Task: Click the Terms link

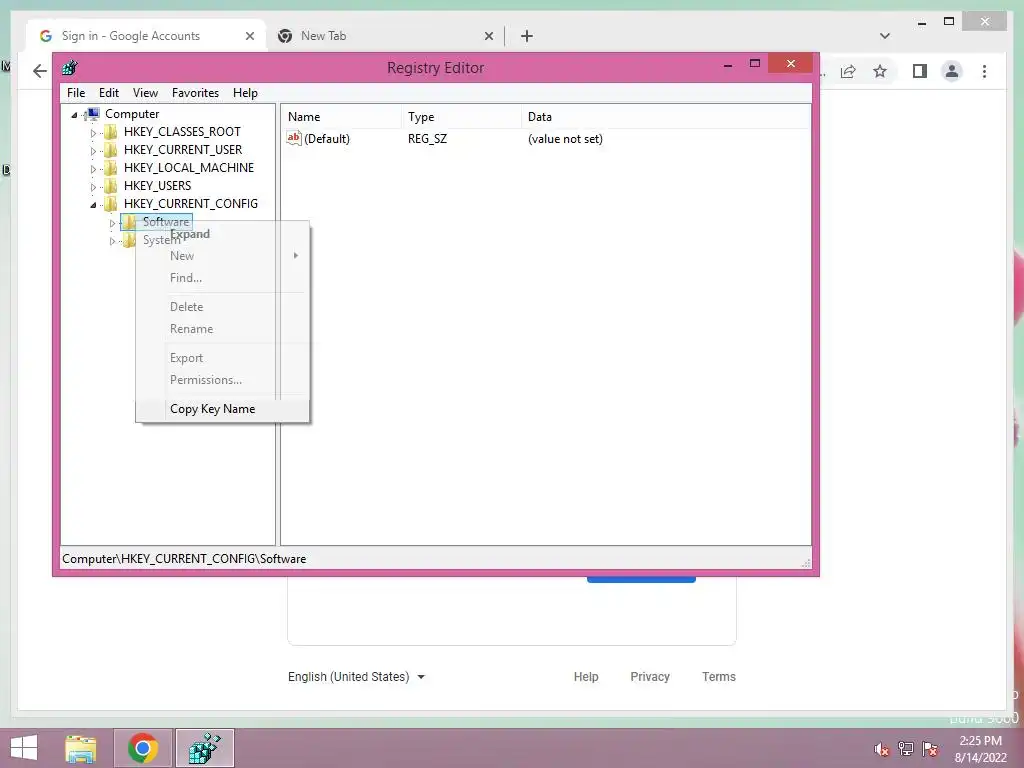Action: click(x=718, y=677)
